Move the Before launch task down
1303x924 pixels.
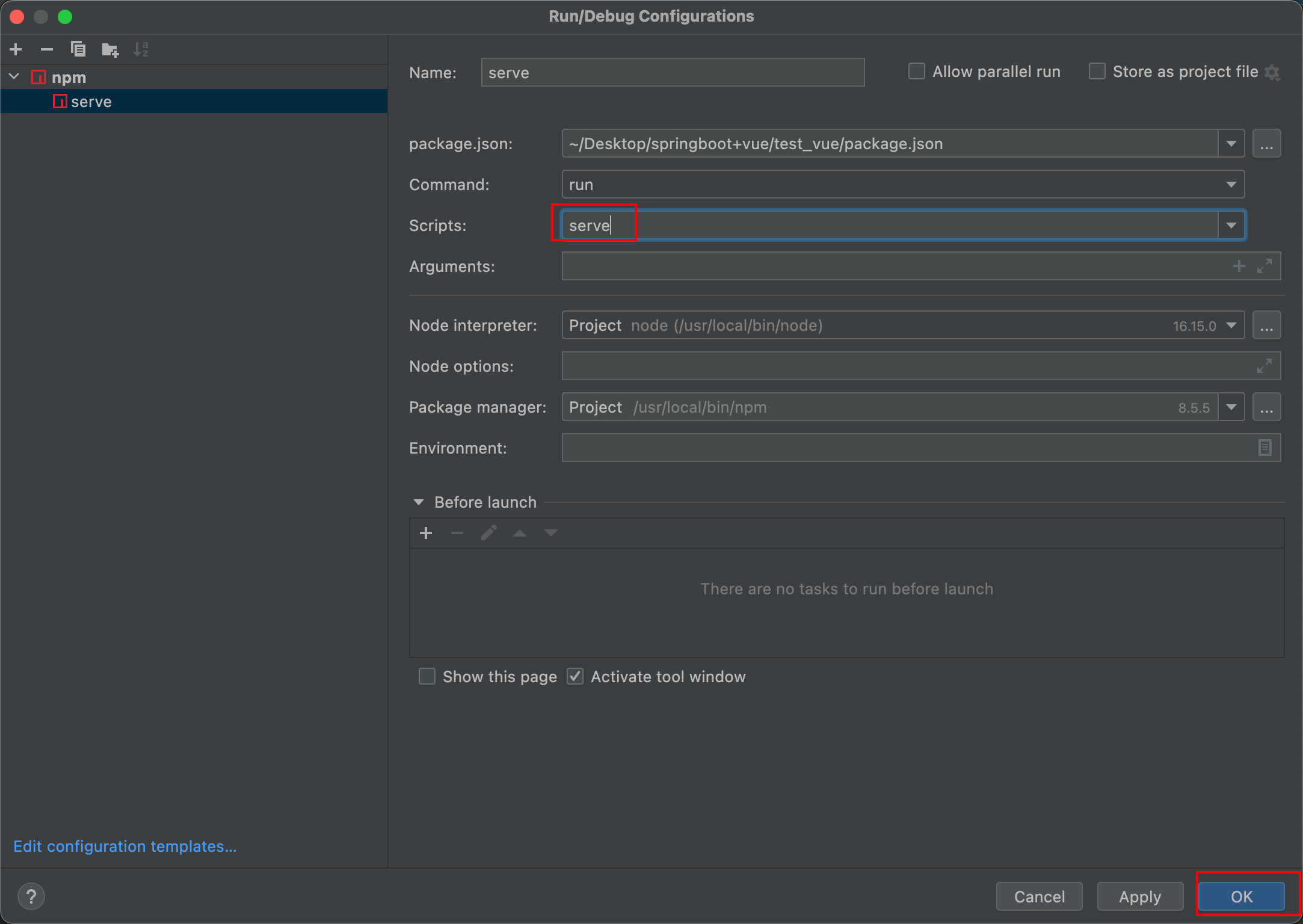(x=551, y=533)
